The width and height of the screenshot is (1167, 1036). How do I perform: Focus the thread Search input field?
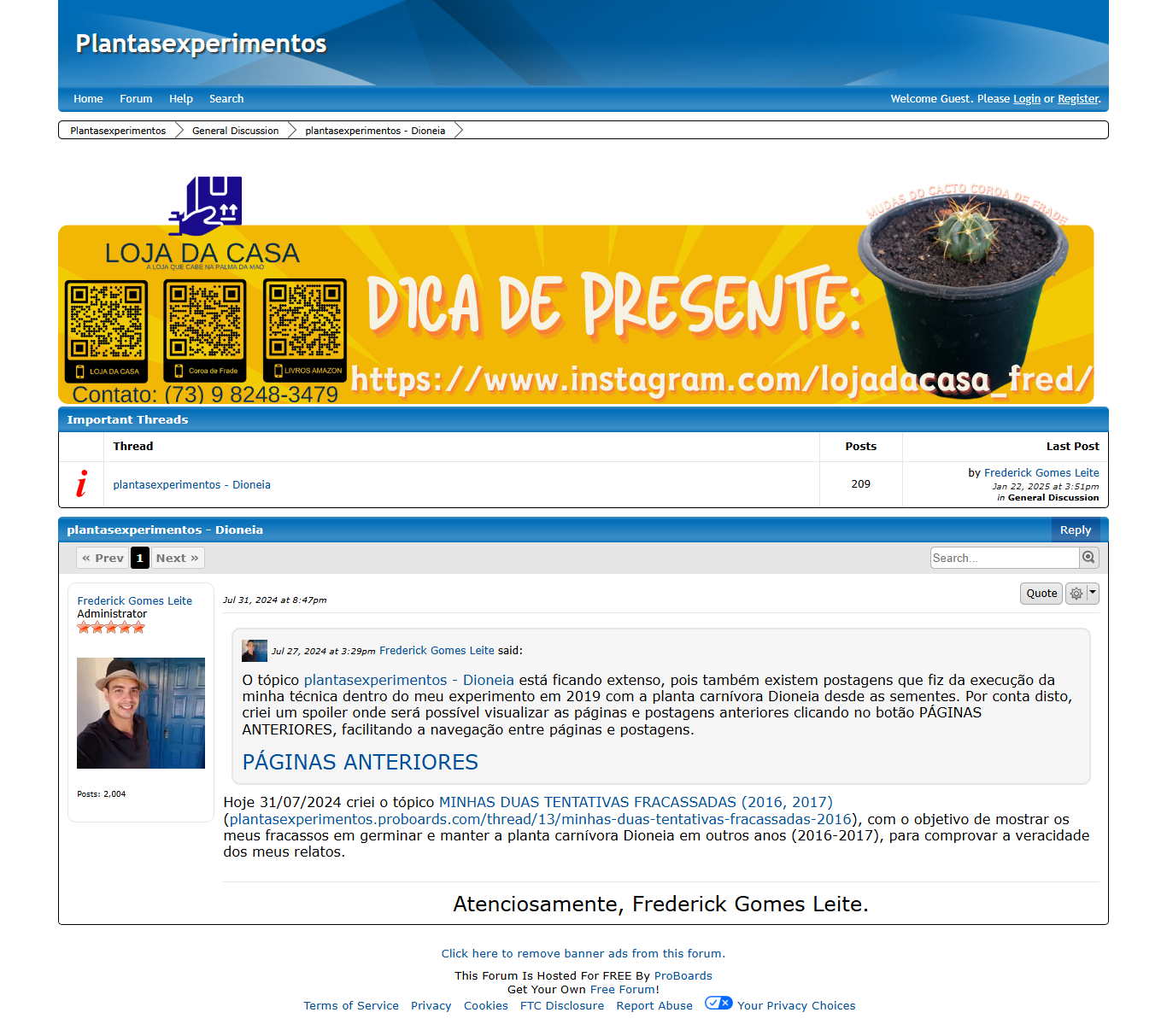1005,558
